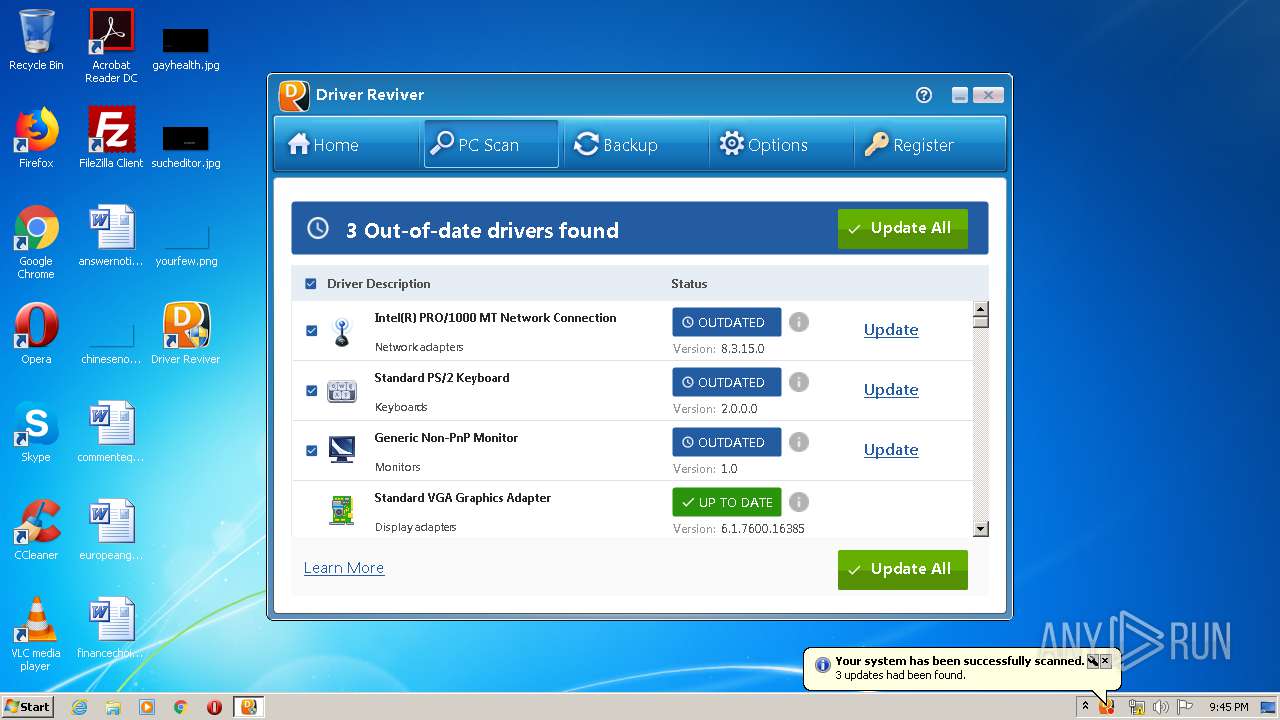The height and width of the screenshot is (720, 1280).
Task: Click OUTDATED badge for Intel network connection
Action: [x=727, y=322]
